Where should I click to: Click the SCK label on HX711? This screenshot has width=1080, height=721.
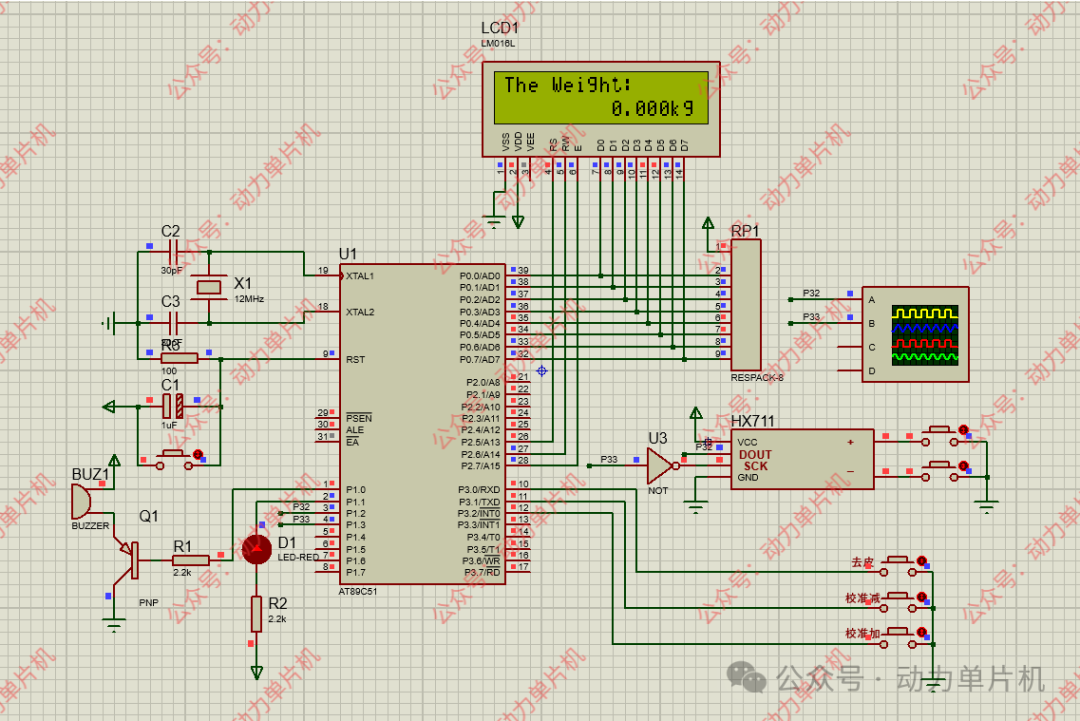click(x=755, y=466)
